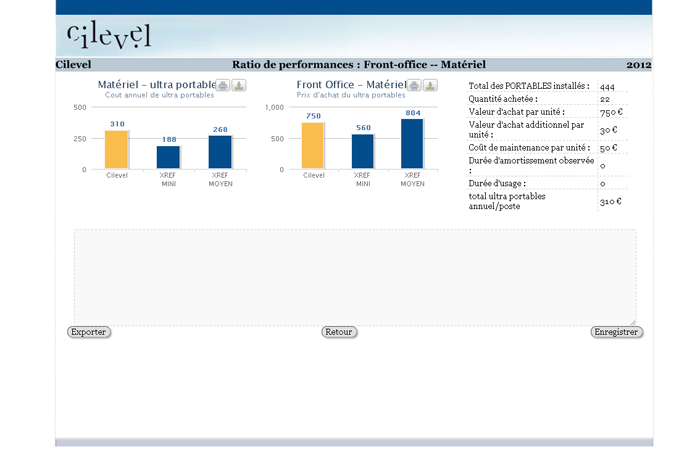The width and height of the screenshot is (700, 460).
Task: Select the yellow Cilevel bar valued 750
Action: pyautogui.click(x=313, y=146)
